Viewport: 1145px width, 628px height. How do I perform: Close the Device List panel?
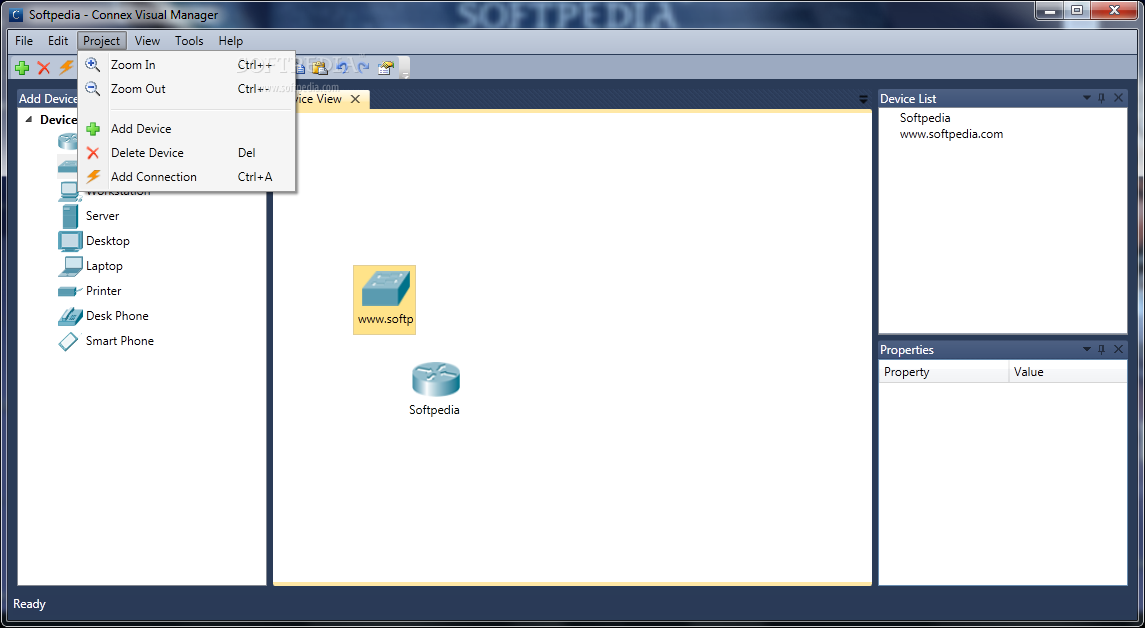[x=1118, y=98]
